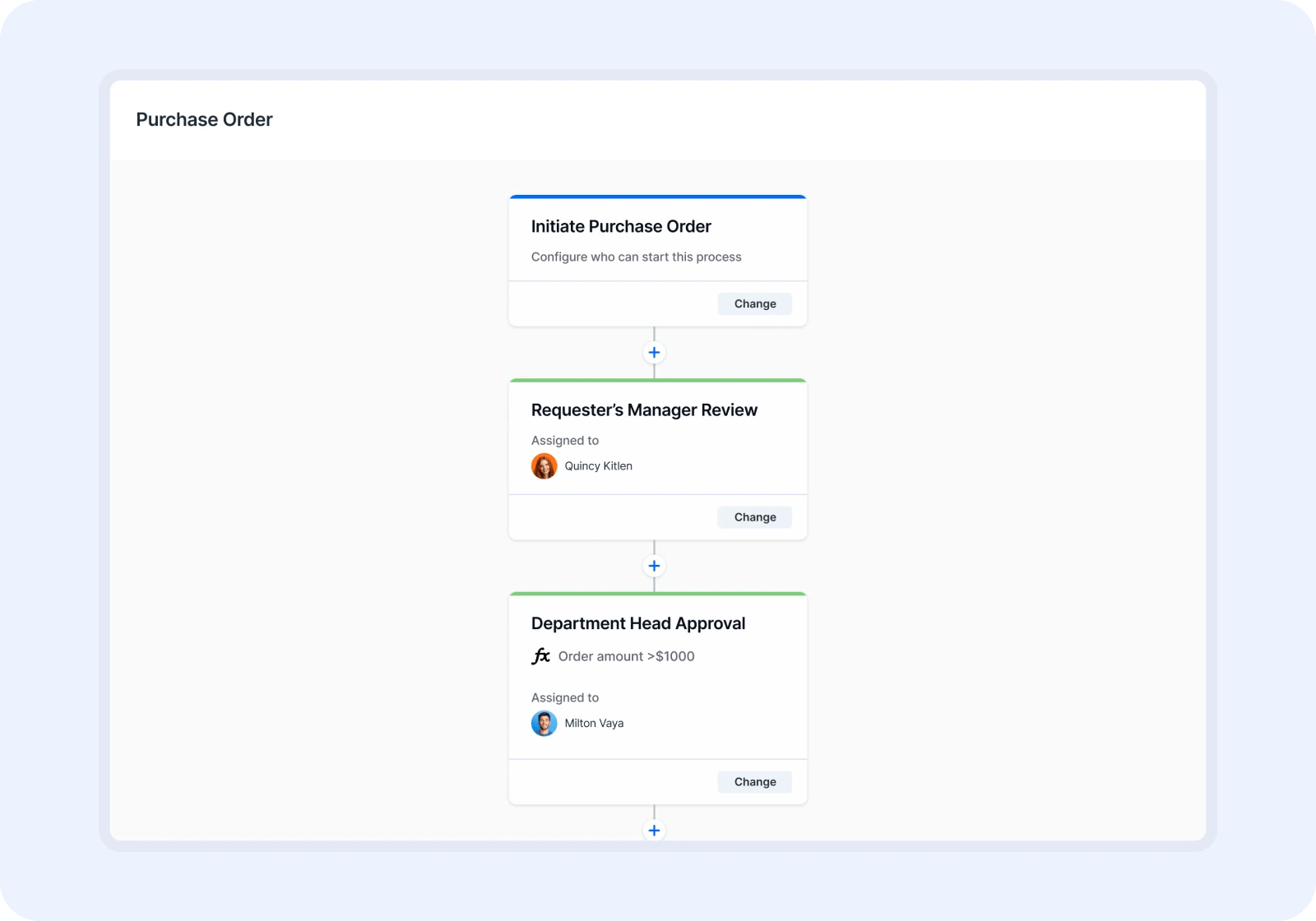Select the Quincy Kitlen assignee name
This screenshot has height=921, width=1316.
tap(598, 466)
